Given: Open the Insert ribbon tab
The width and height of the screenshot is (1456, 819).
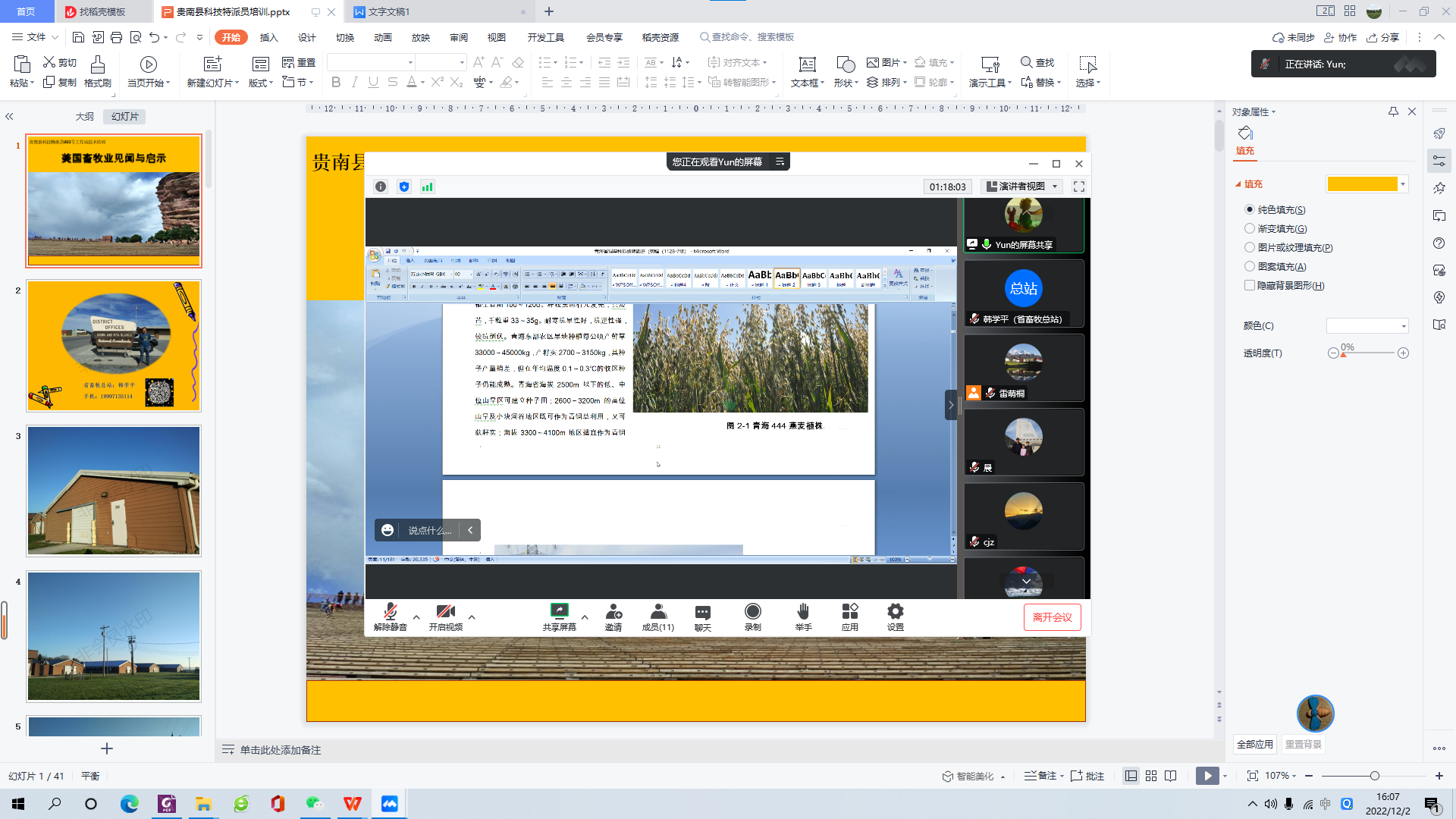Looking at the screenshot, I should tap(269, 37).
